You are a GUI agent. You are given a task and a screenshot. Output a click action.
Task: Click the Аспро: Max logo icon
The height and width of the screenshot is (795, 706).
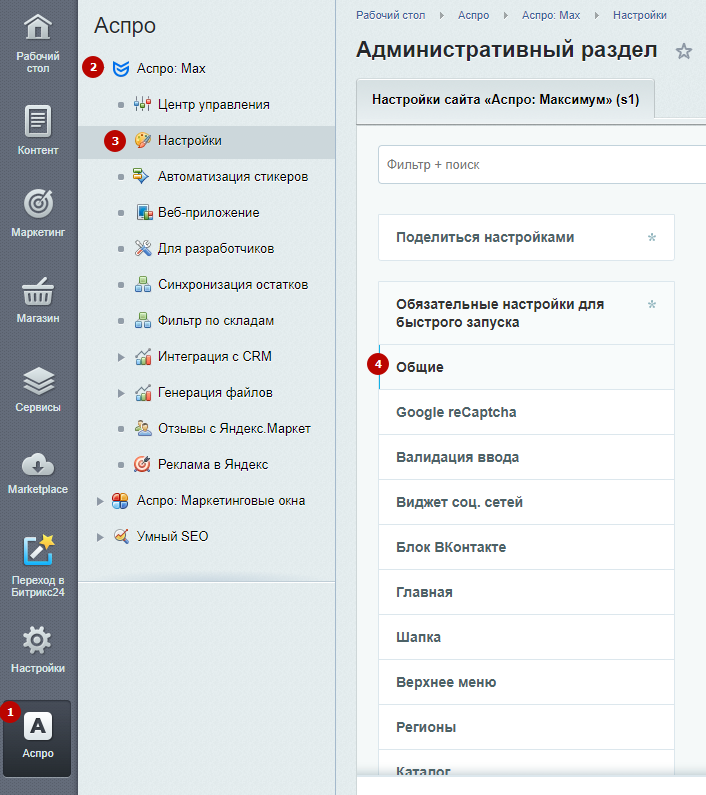click(121, 68)
